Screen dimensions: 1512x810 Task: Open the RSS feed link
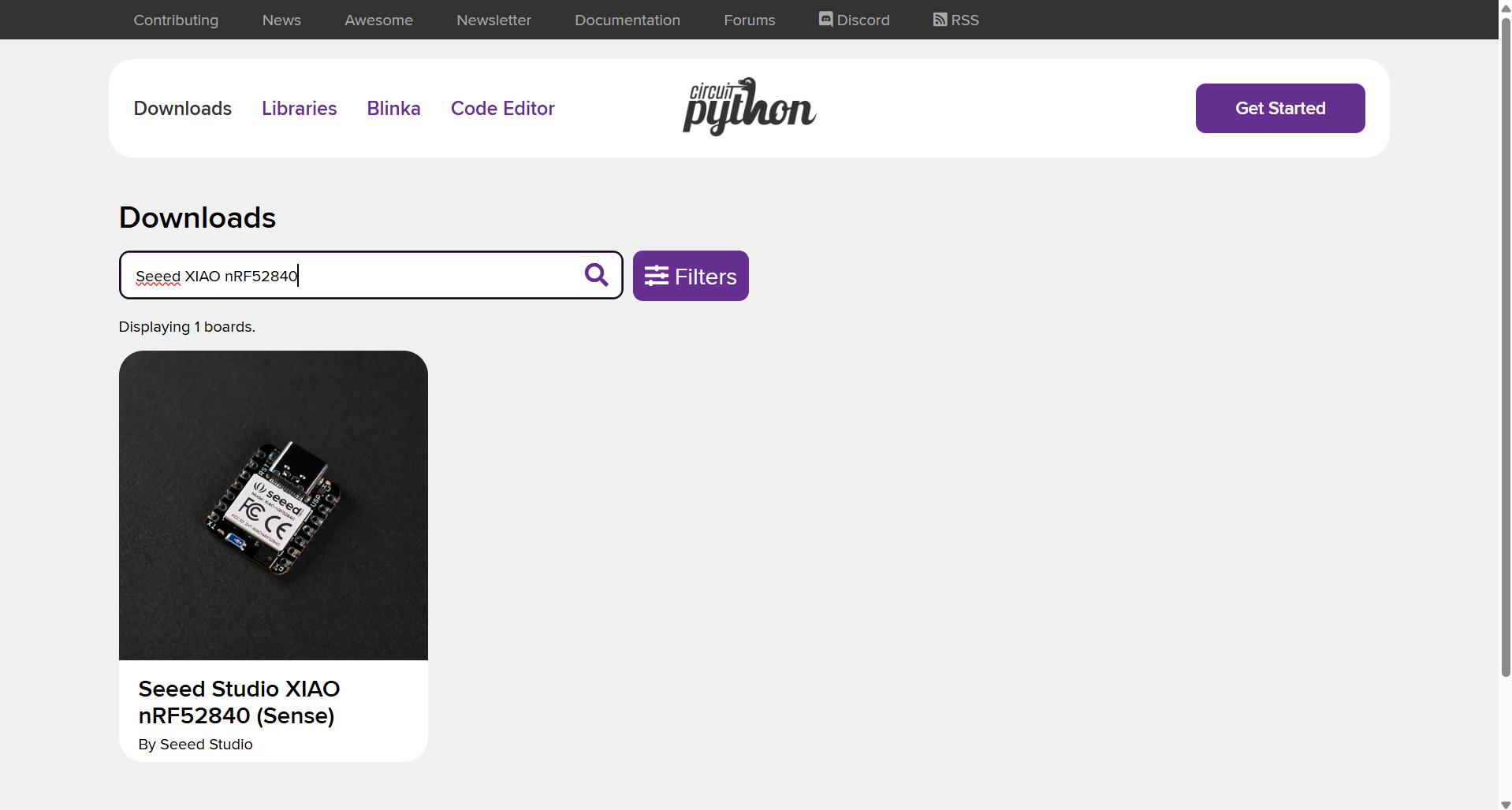click(956, 20)
